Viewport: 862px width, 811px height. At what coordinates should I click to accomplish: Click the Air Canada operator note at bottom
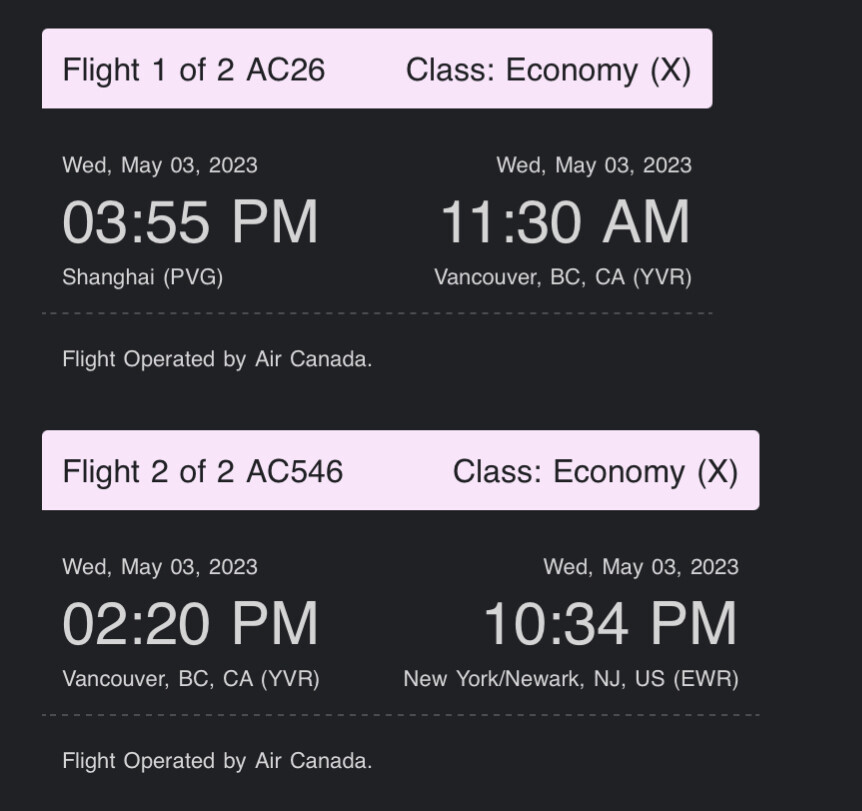tap(217, 761)
